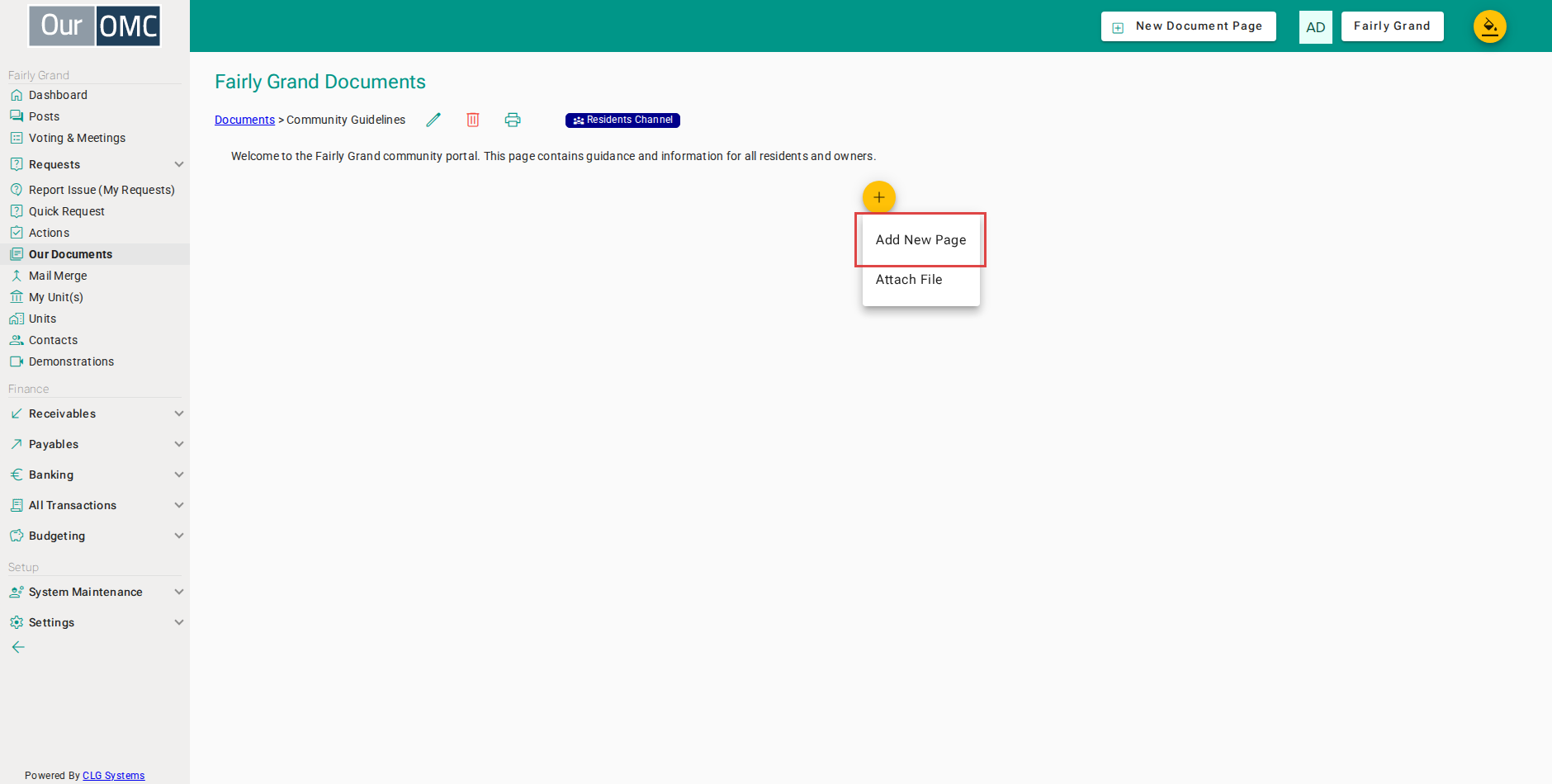Expand the Receivables section chevron
1552x784 pixels.
pyautogui.click(x=179, y=413)
